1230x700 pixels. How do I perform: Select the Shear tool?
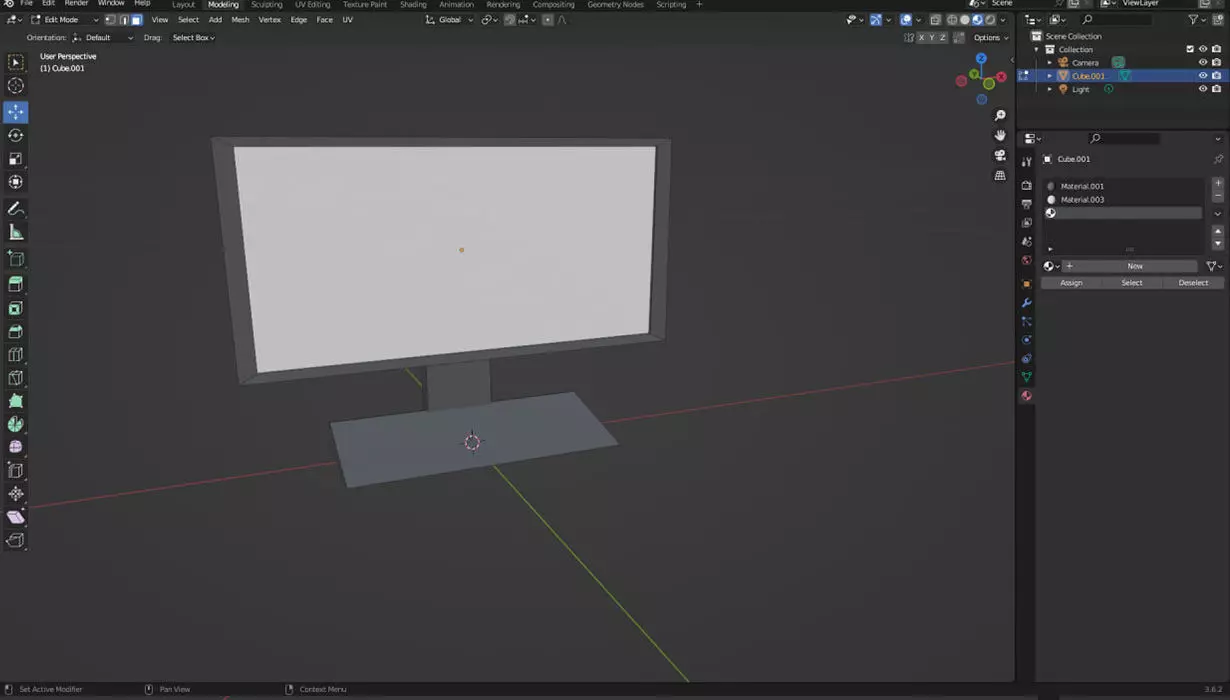16,517
